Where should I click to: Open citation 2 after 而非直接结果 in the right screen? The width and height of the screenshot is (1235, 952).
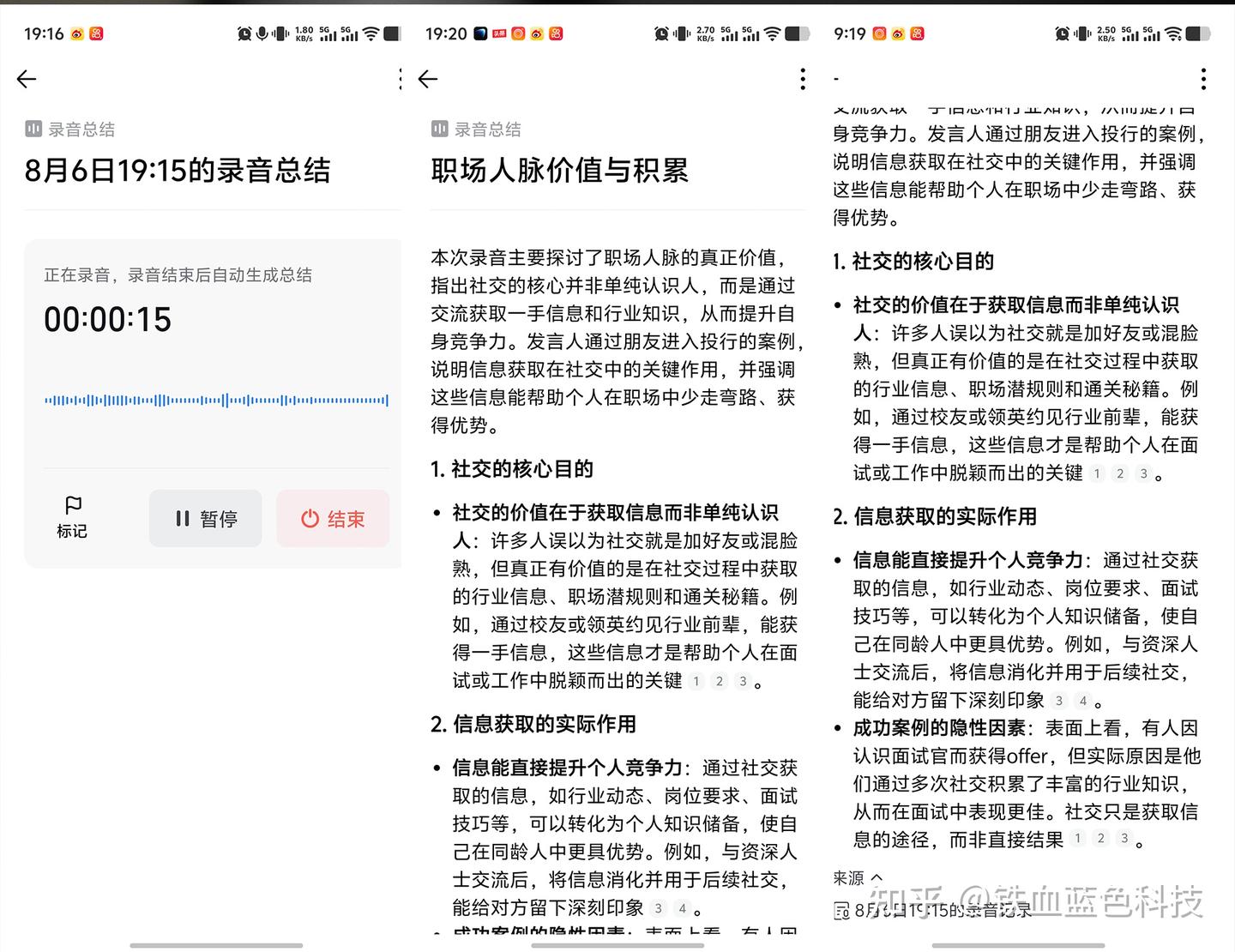click(1101, 838)
